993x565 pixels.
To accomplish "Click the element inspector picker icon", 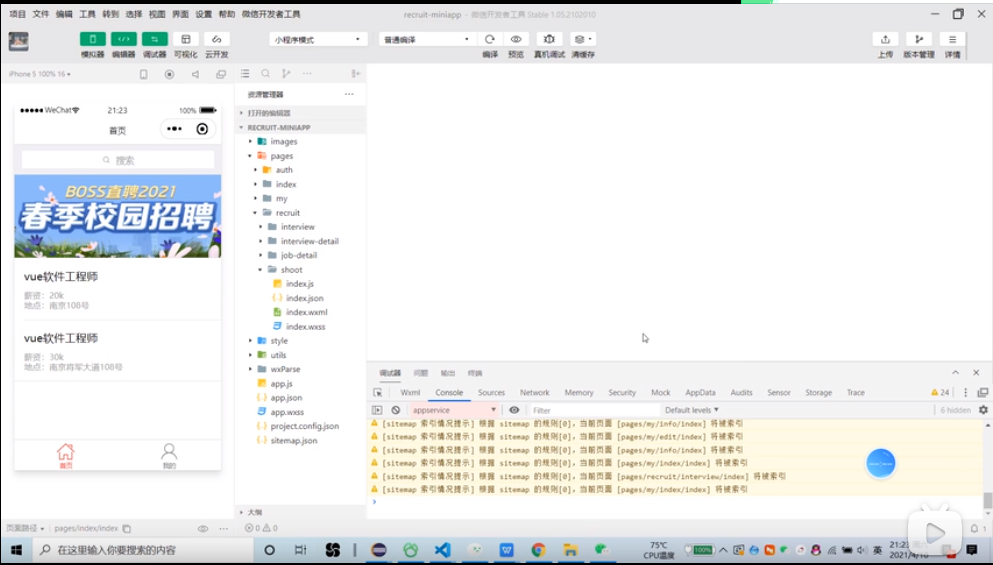I will (x=377, y=393).
